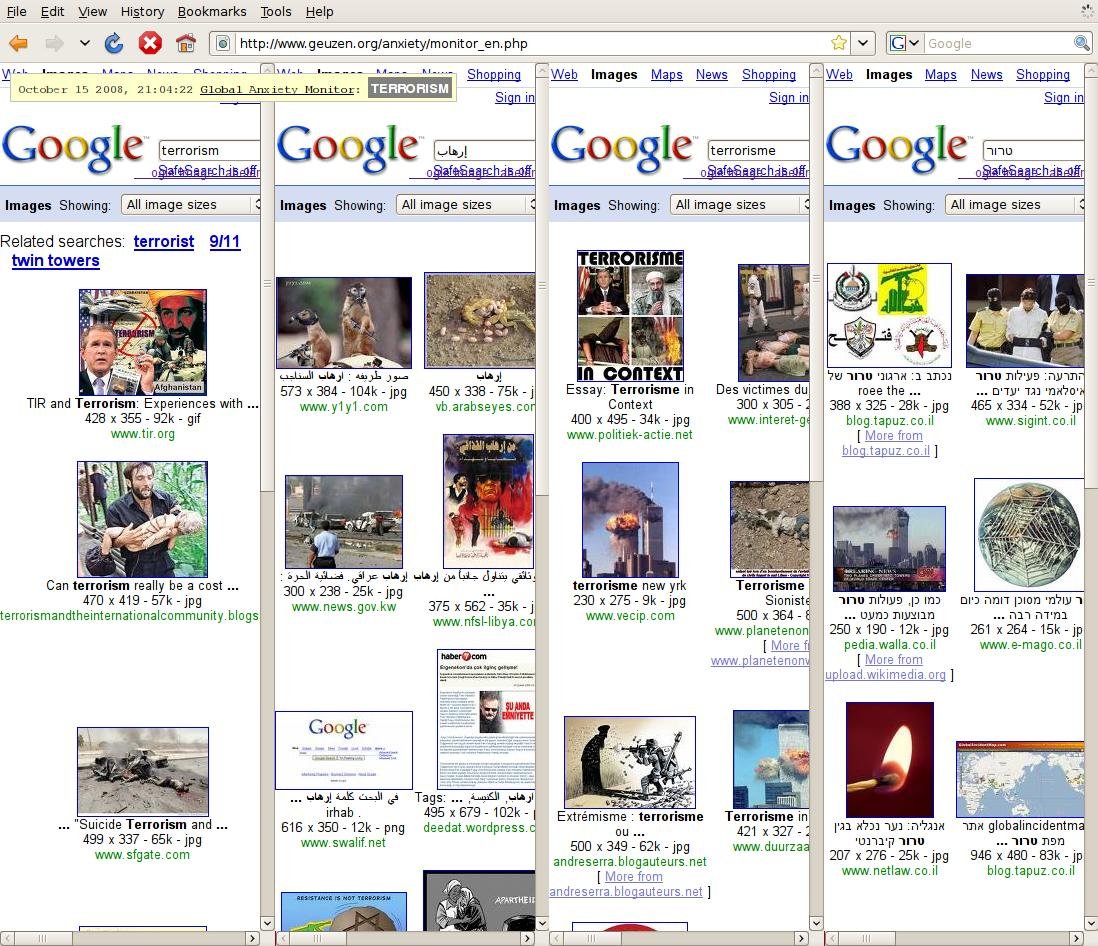
Task: Stop loading with the red X button
Action: click(149, 43)
